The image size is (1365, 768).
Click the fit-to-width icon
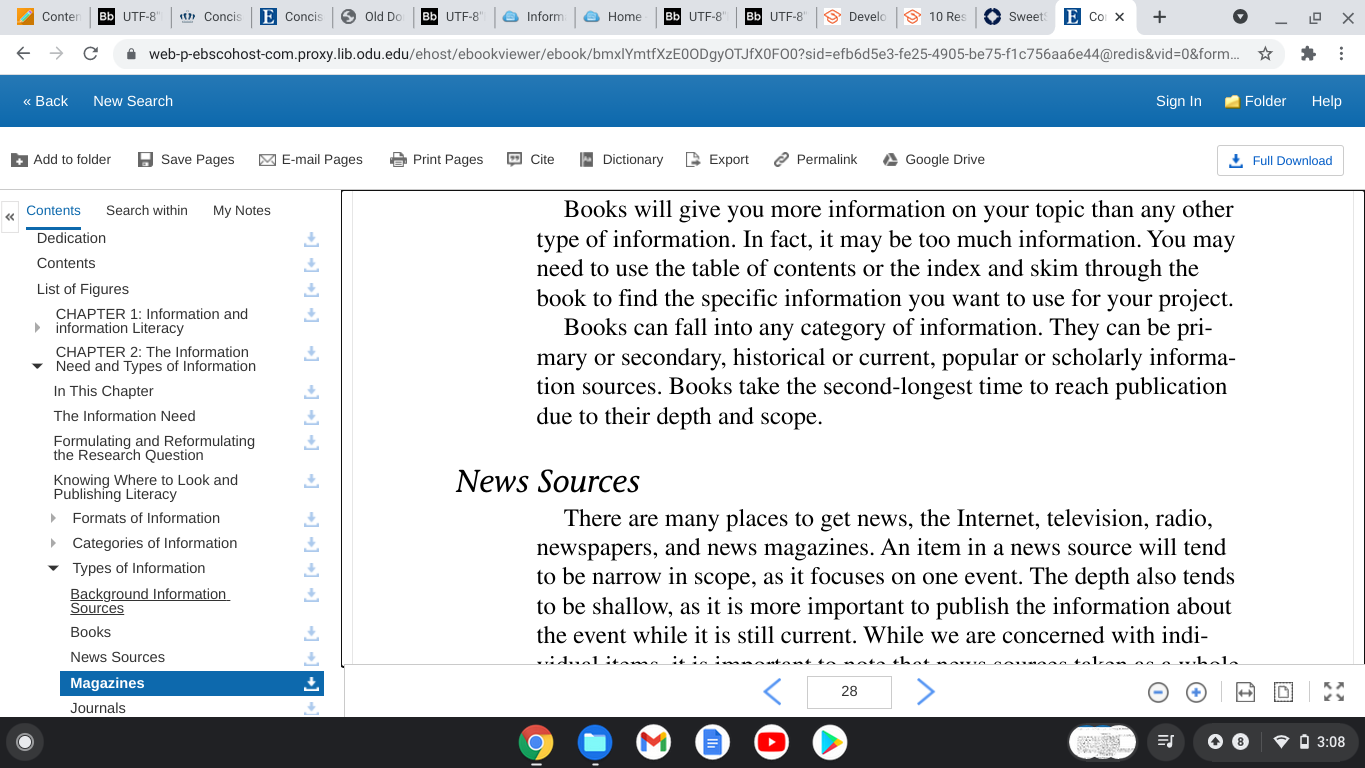1245,692
